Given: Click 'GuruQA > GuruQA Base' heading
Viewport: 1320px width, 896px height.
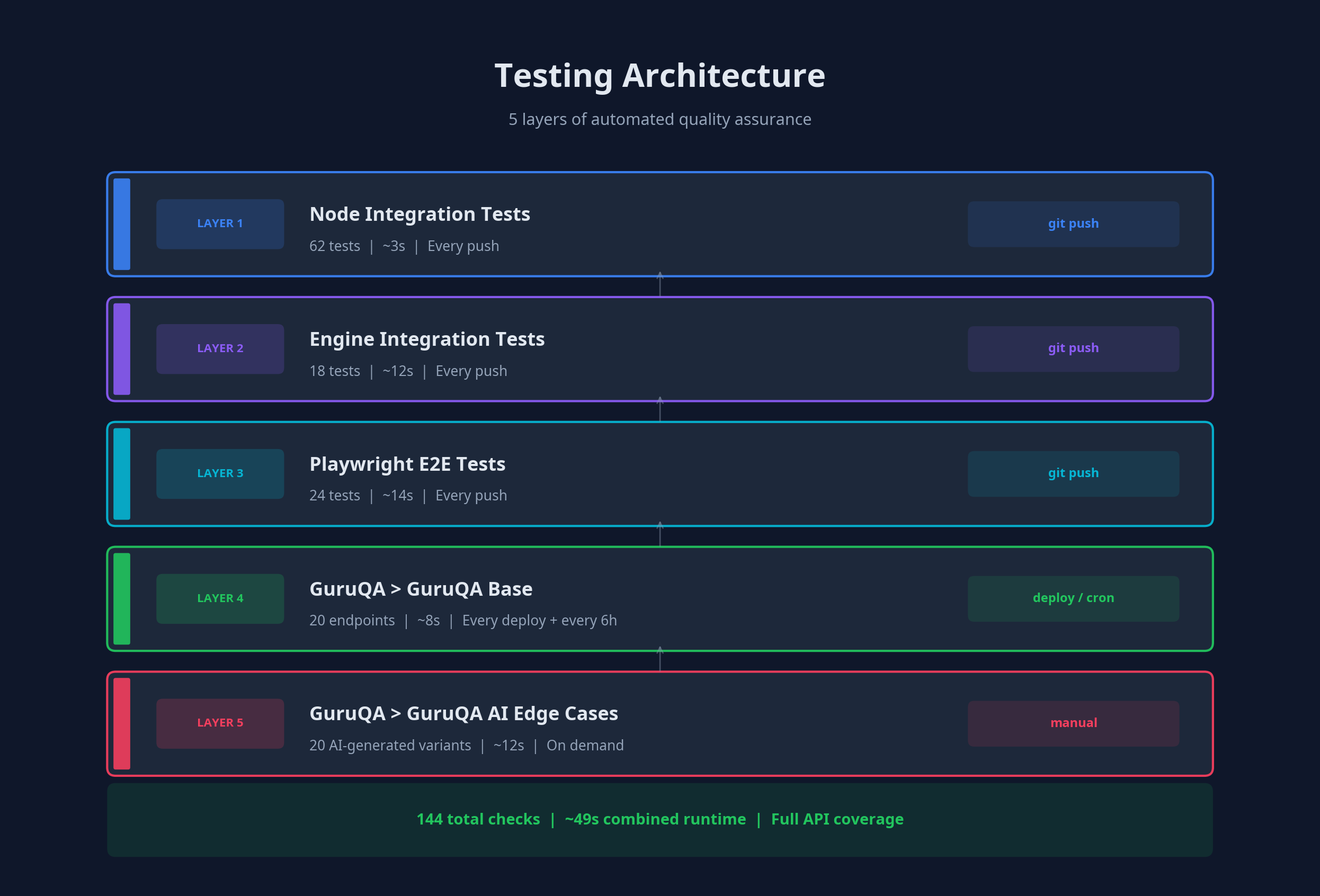Looking at the screenshot, I should click(x=421, y=589).
